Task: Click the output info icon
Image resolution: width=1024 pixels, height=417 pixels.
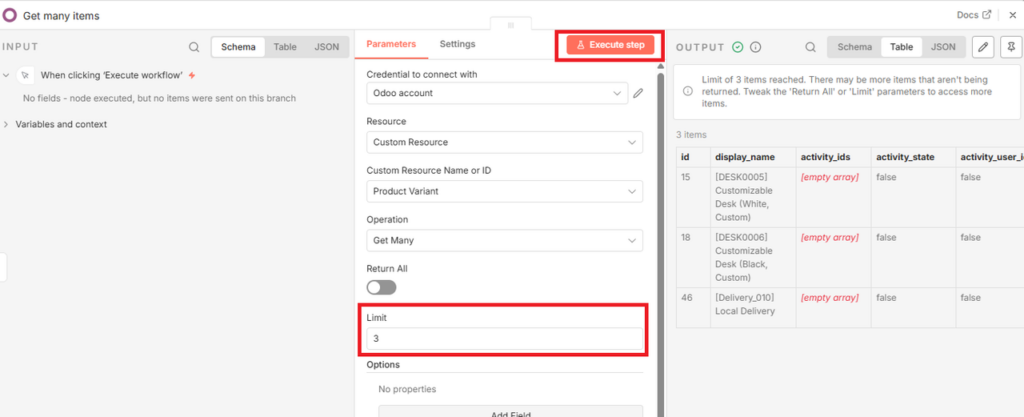Action: (x=756, y=47)
